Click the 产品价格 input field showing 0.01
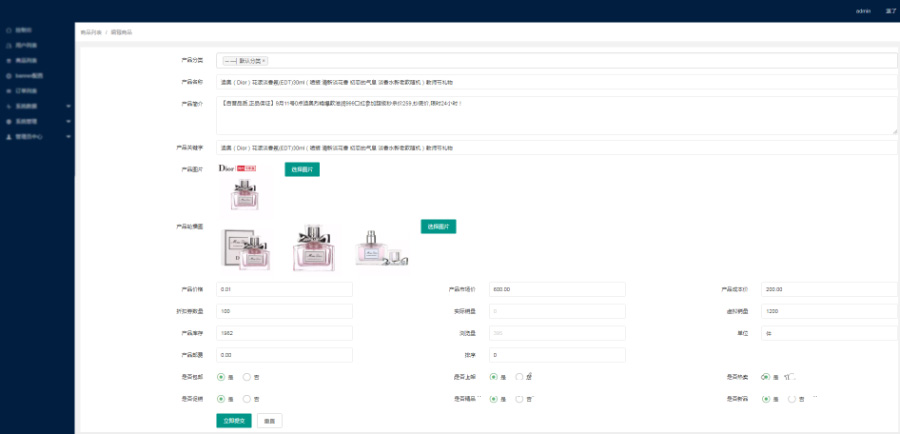900x434 pixels. (x=284, y=289)
